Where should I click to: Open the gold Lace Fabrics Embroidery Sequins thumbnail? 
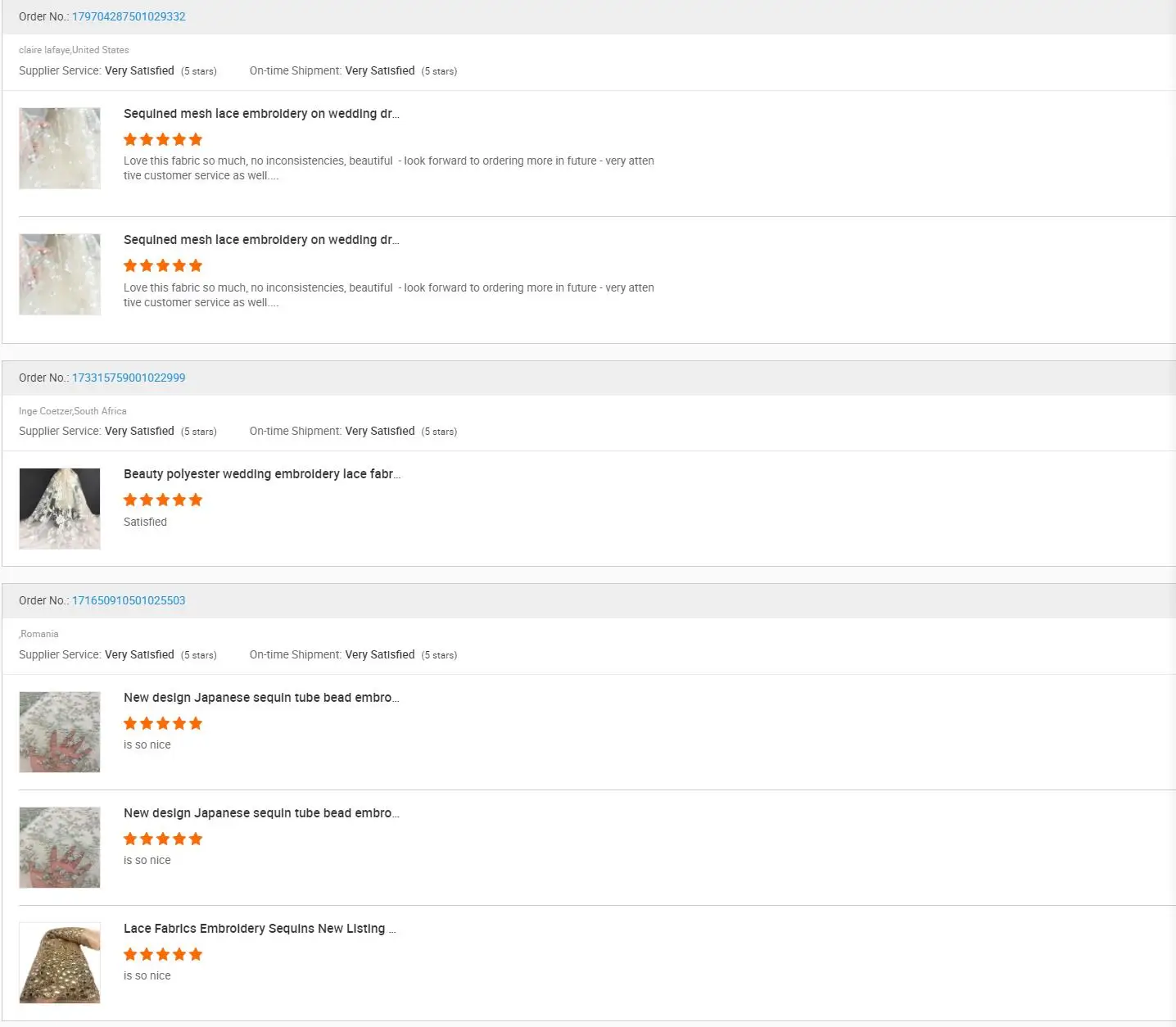click(x=60, y=963)
